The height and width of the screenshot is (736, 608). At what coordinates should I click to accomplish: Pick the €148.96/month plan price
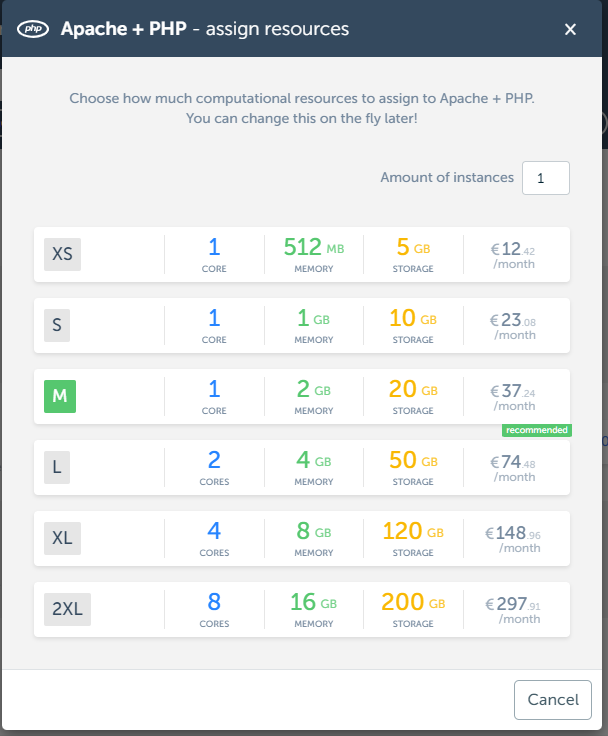513,539
